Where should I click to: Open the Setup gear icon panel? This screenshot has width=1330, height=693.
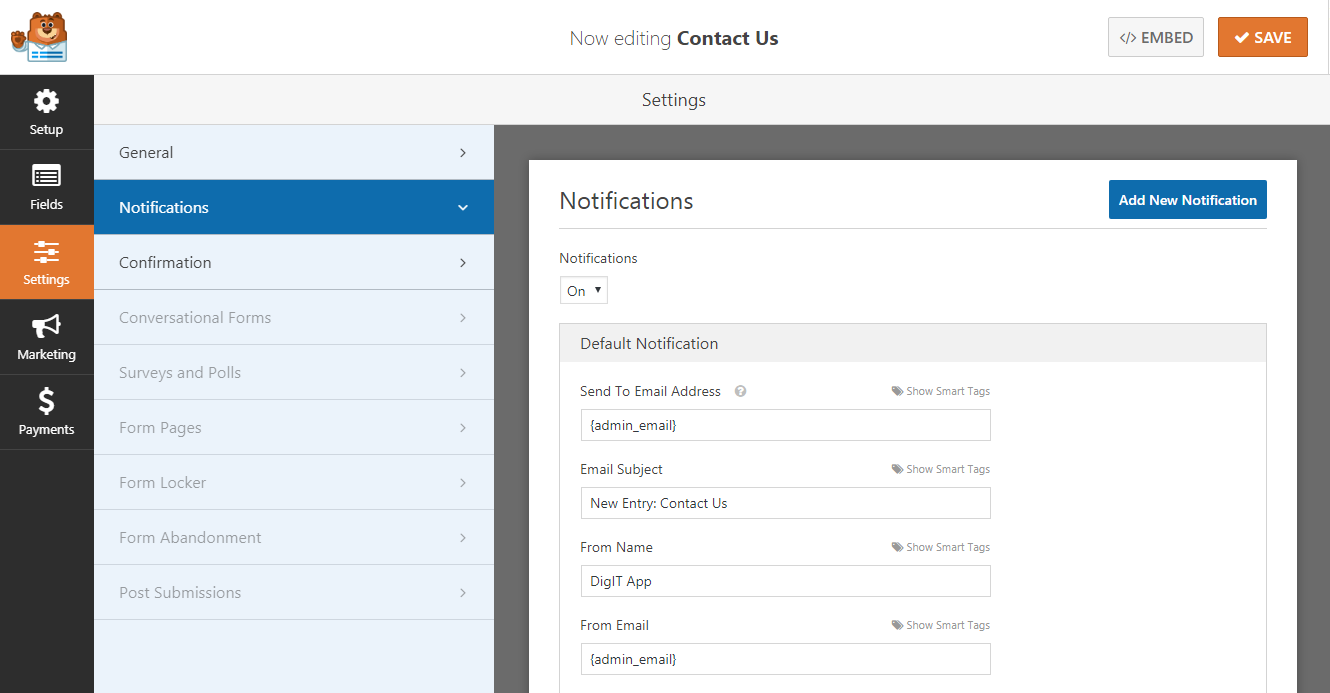click(46, 101)
